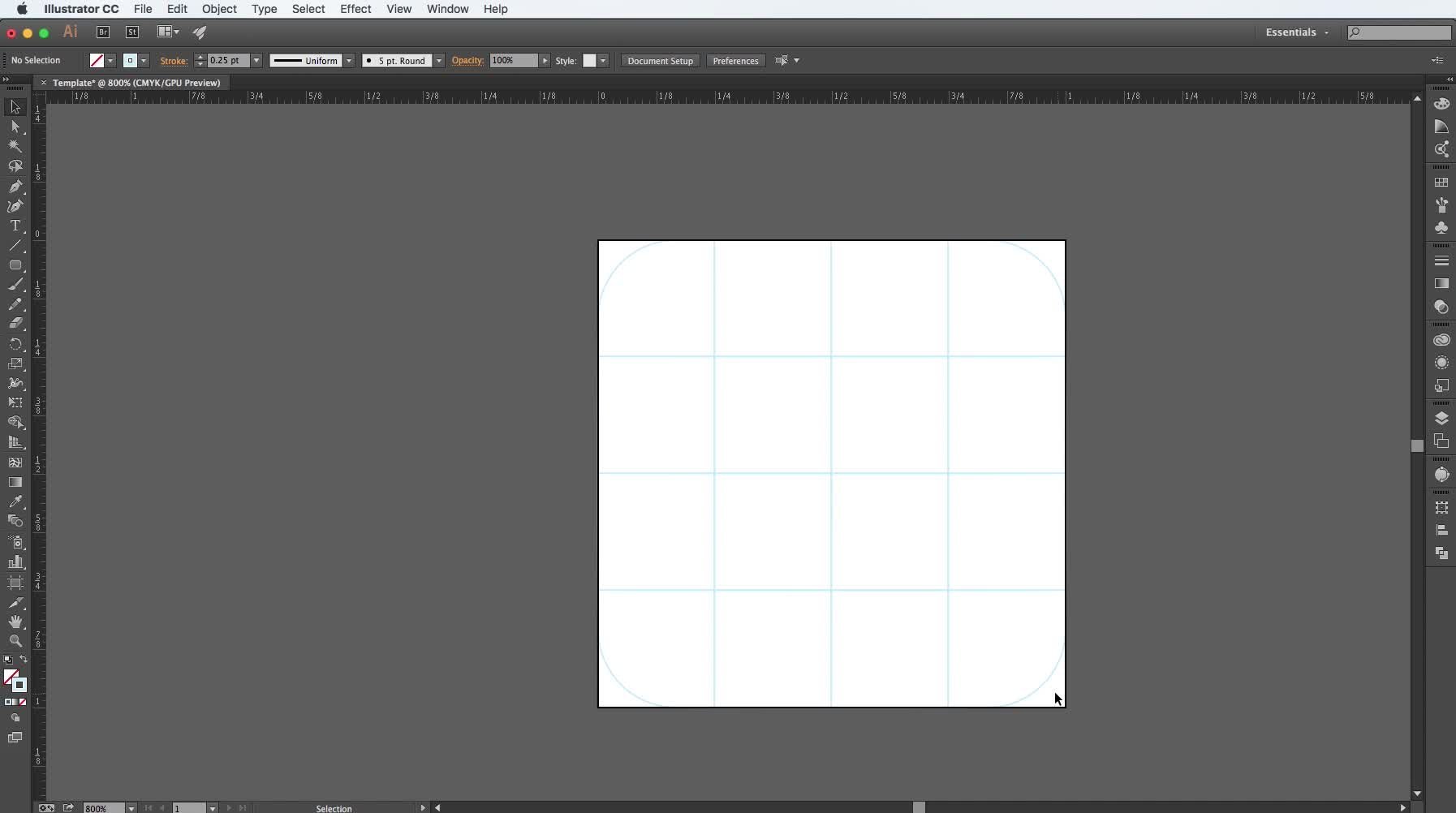Select the Pen tool
The image size is (1456, 813).
(x=15, y=187)
